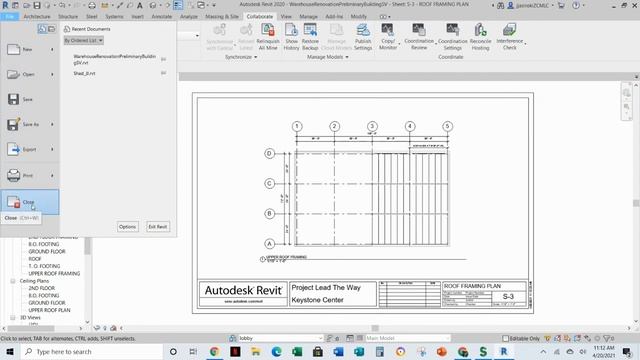Select T. O. FOOTING view in browser
This screenshot has width=640, height=360.
[44, 266]
